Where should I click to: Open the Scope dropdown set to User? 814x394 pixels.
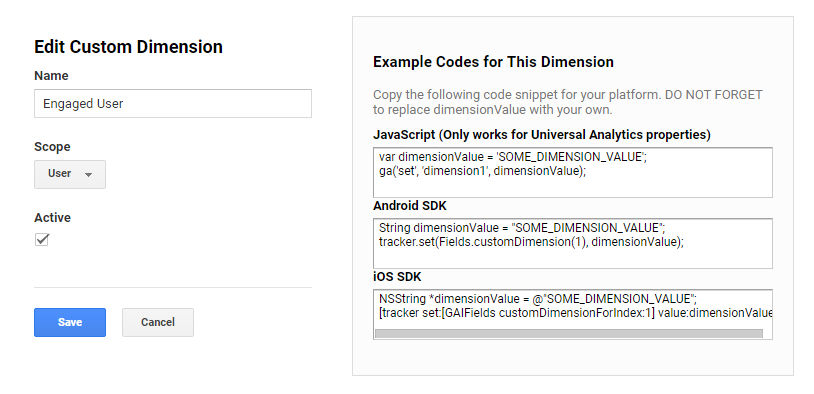pyautogui.click(x=70, y=174)
